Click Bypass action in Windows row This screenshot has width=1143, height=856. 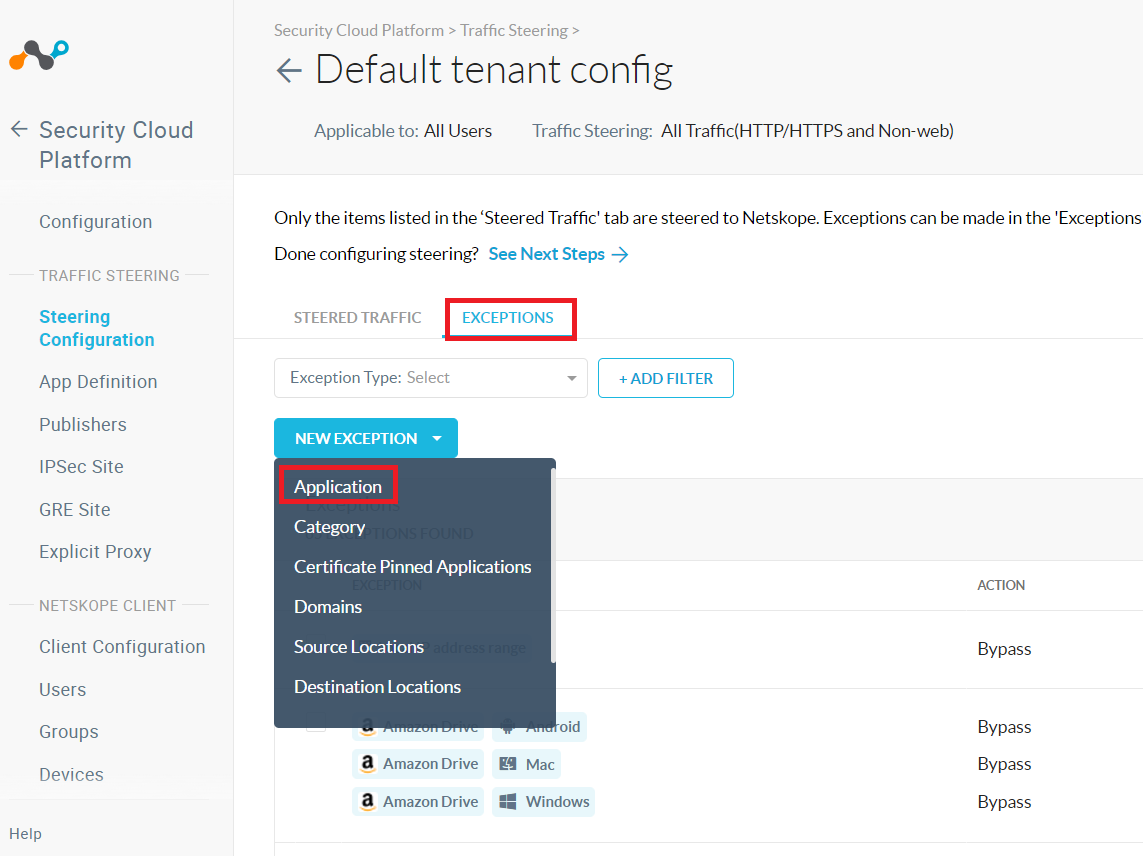tap(1004, 802)
